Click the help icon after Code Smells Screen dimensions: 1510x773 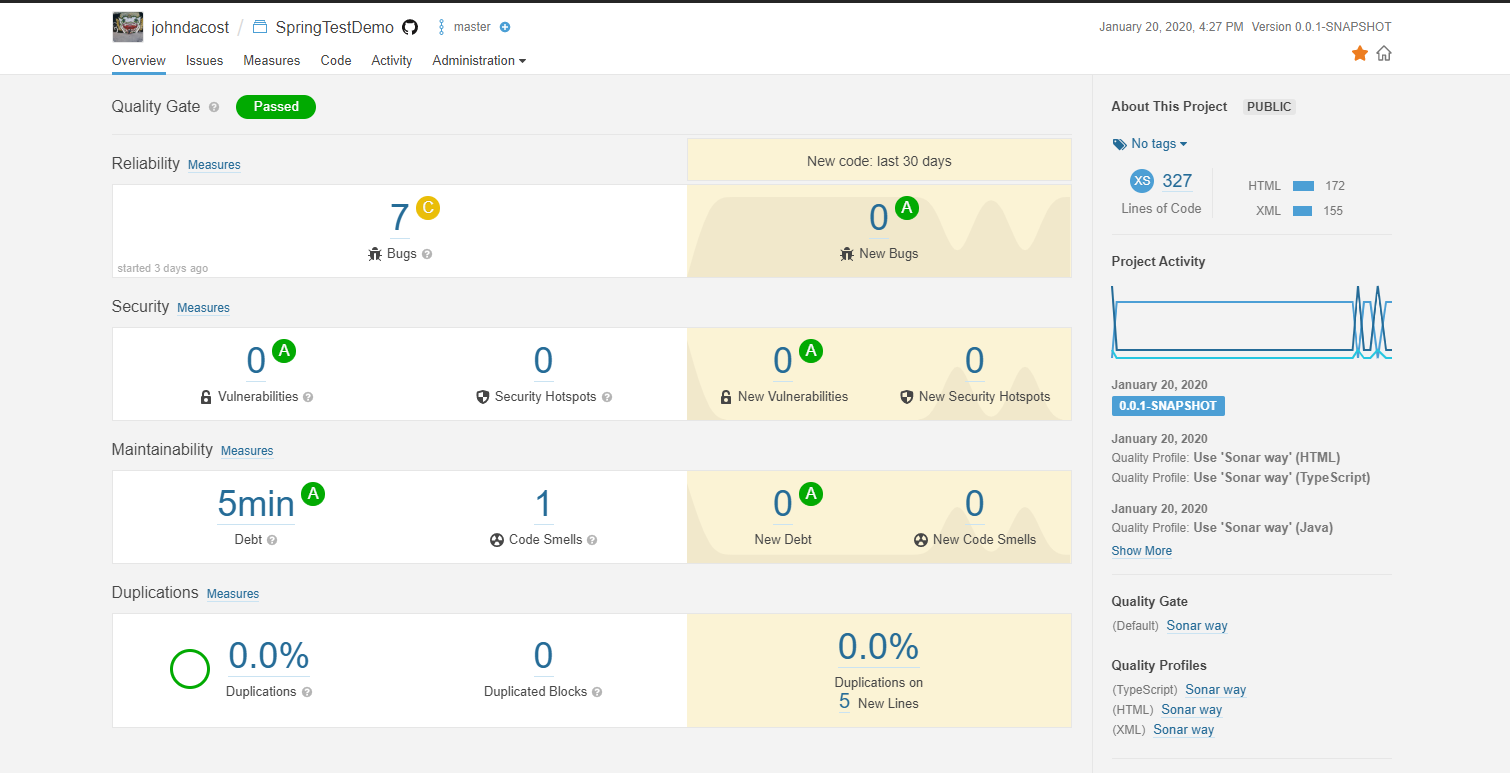click(592, 540)
